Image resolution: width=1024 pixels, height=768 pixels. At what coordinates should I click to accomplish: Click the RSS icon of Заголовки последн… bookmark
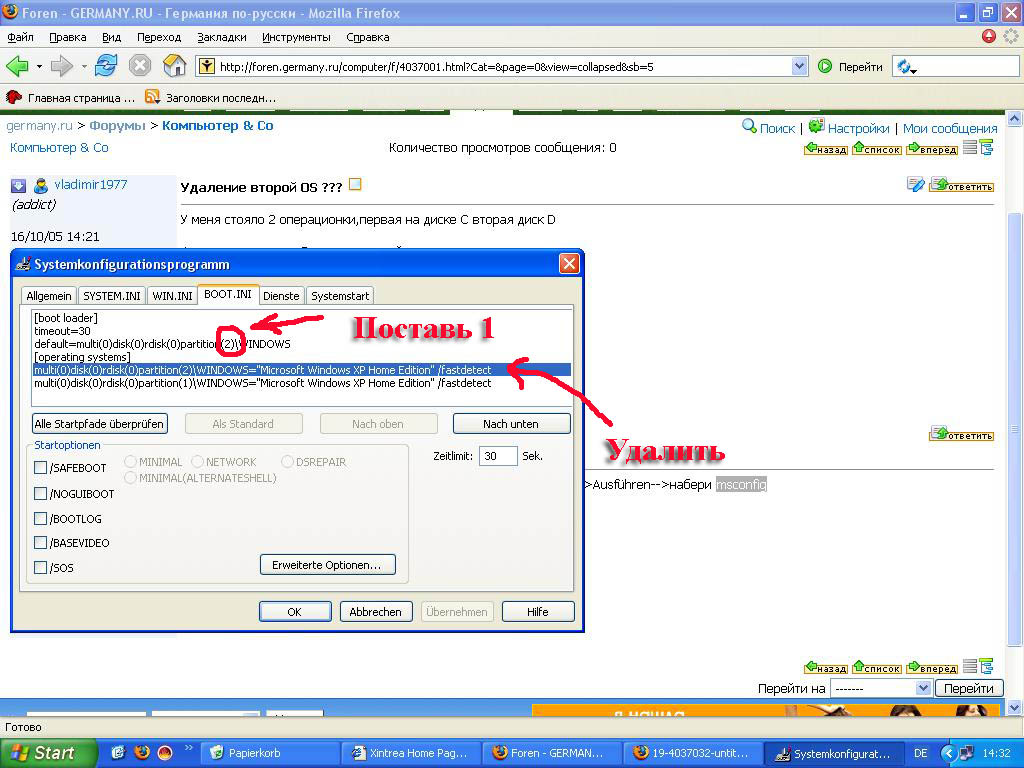[x=152, y=97]
